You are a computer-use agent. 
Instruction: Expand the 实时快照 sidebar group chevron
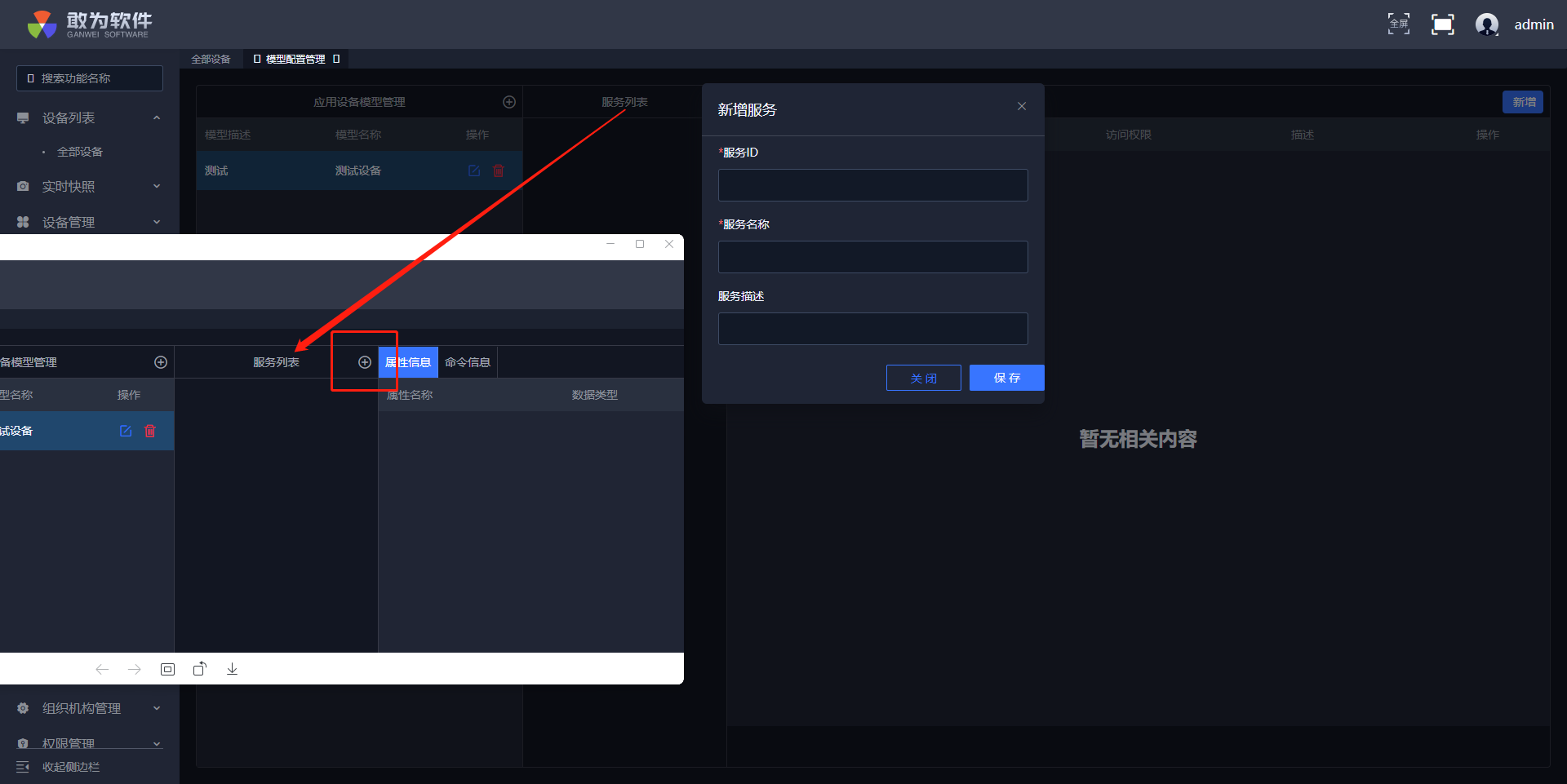pos(157,187)
